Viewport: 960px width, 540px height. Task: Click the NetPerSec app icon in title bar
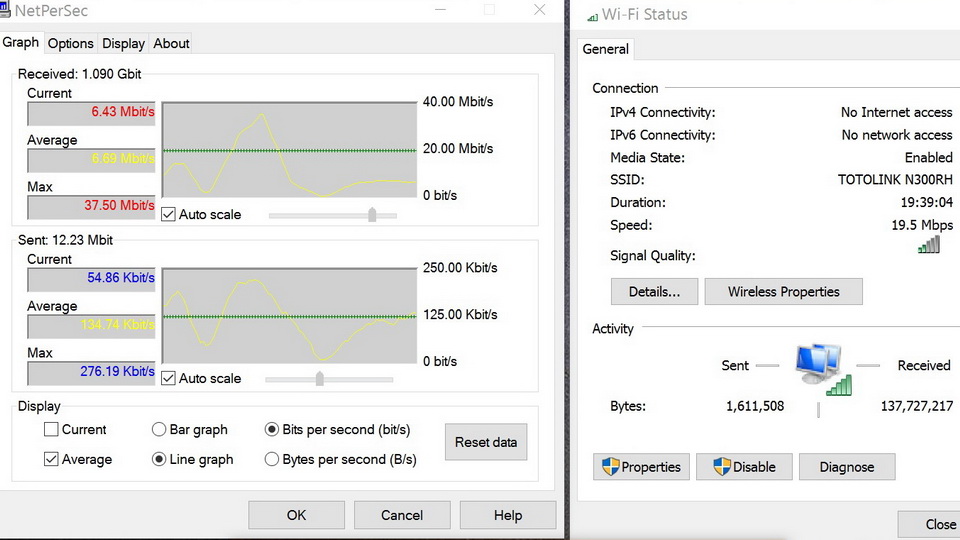(x=6, y=11)
